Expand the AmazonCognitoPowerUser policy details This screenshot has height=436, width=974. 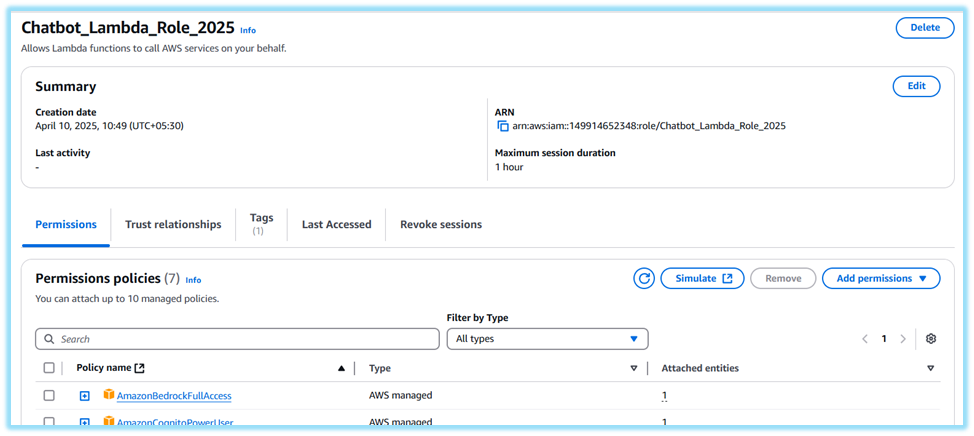click(x=84, y=422)
